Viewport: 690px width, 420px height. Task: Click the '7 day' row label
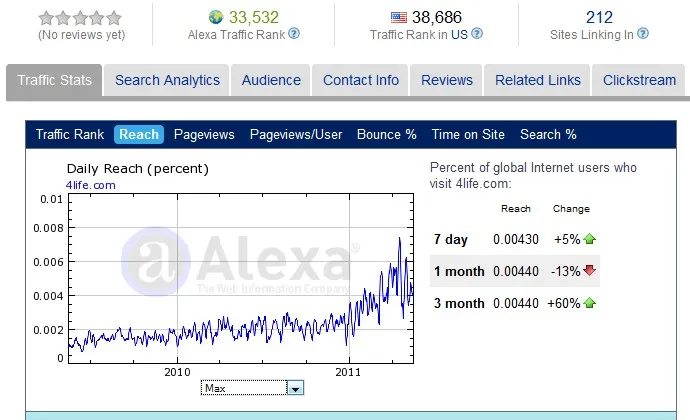tap(450, 239)
